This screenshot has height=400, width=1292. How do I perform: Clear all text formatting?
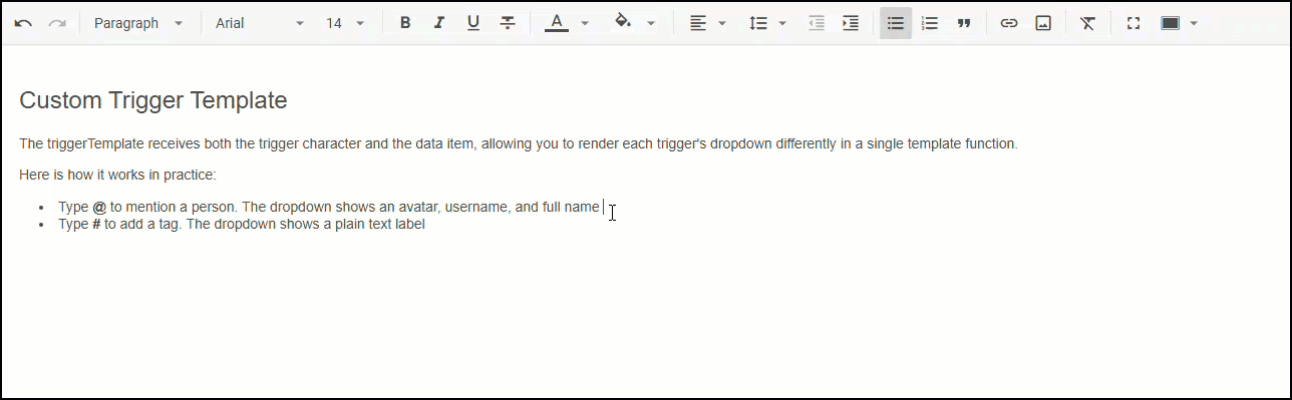1088,23
